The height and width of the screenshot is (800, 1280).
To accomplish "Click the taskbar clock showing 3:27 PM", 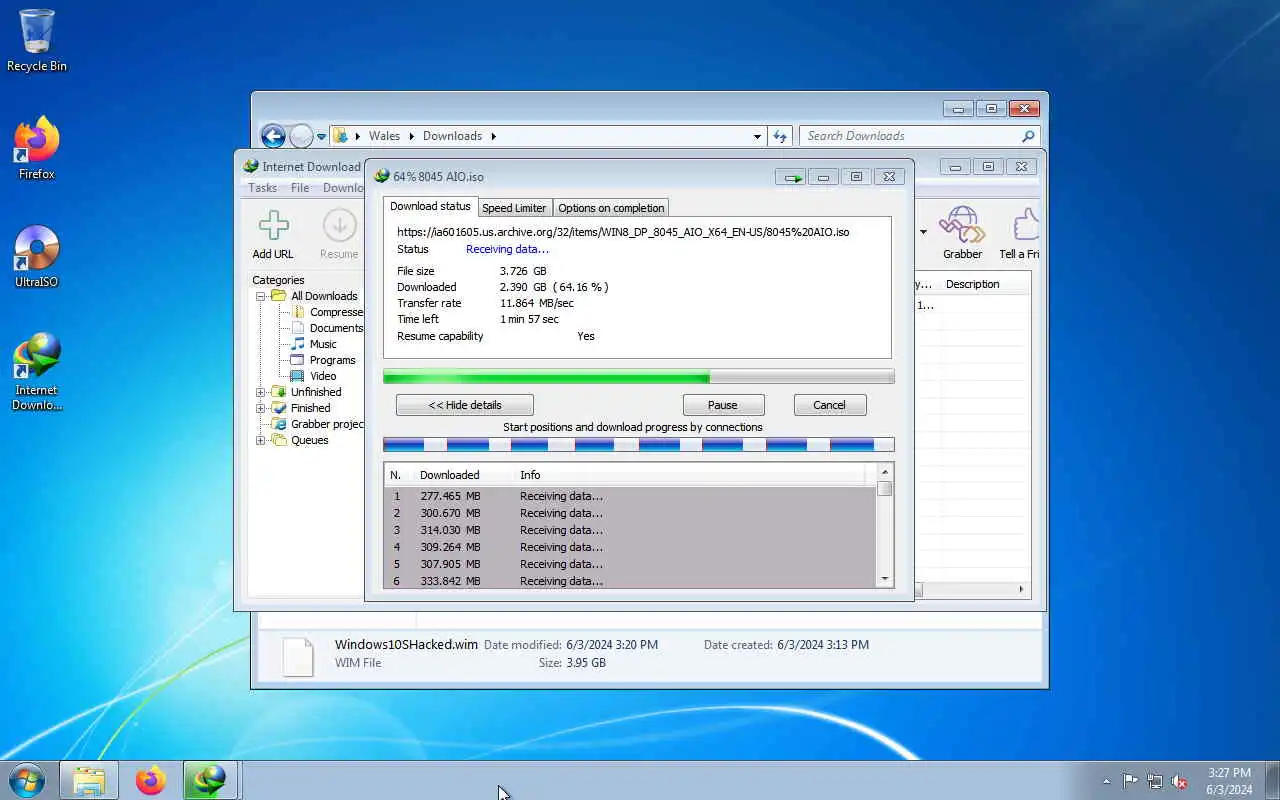I will tap(1229, 781).
